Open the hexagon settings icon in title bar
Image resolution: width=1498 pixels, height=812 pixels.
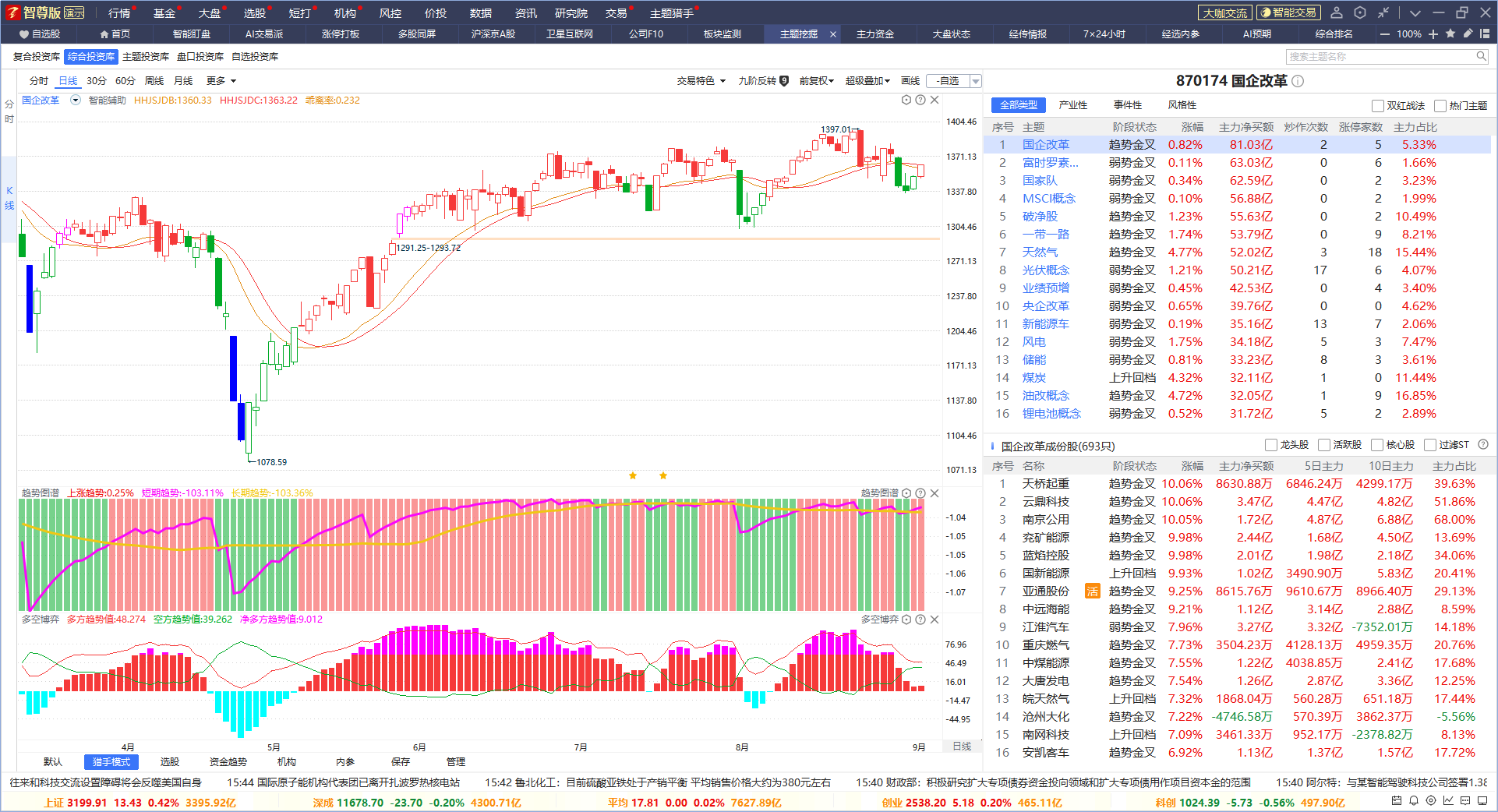point(1360,12)
